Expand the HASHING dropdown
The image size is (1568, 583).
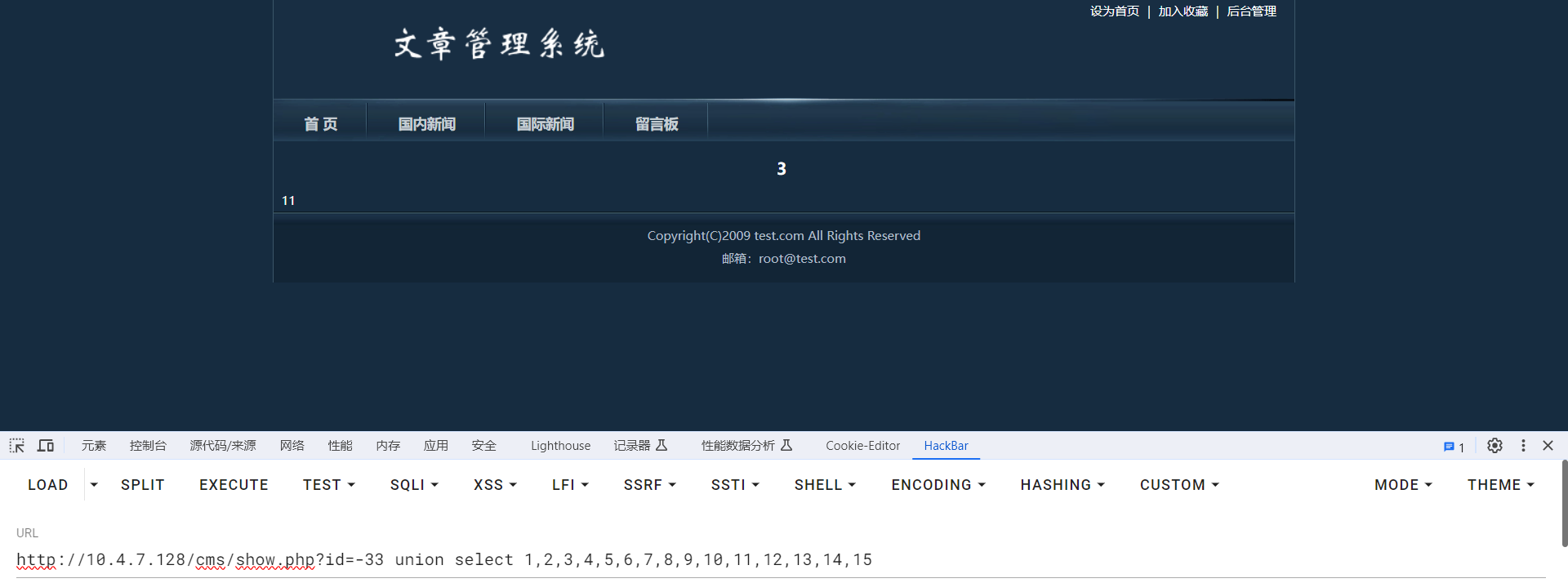(x=1062, y=485)
